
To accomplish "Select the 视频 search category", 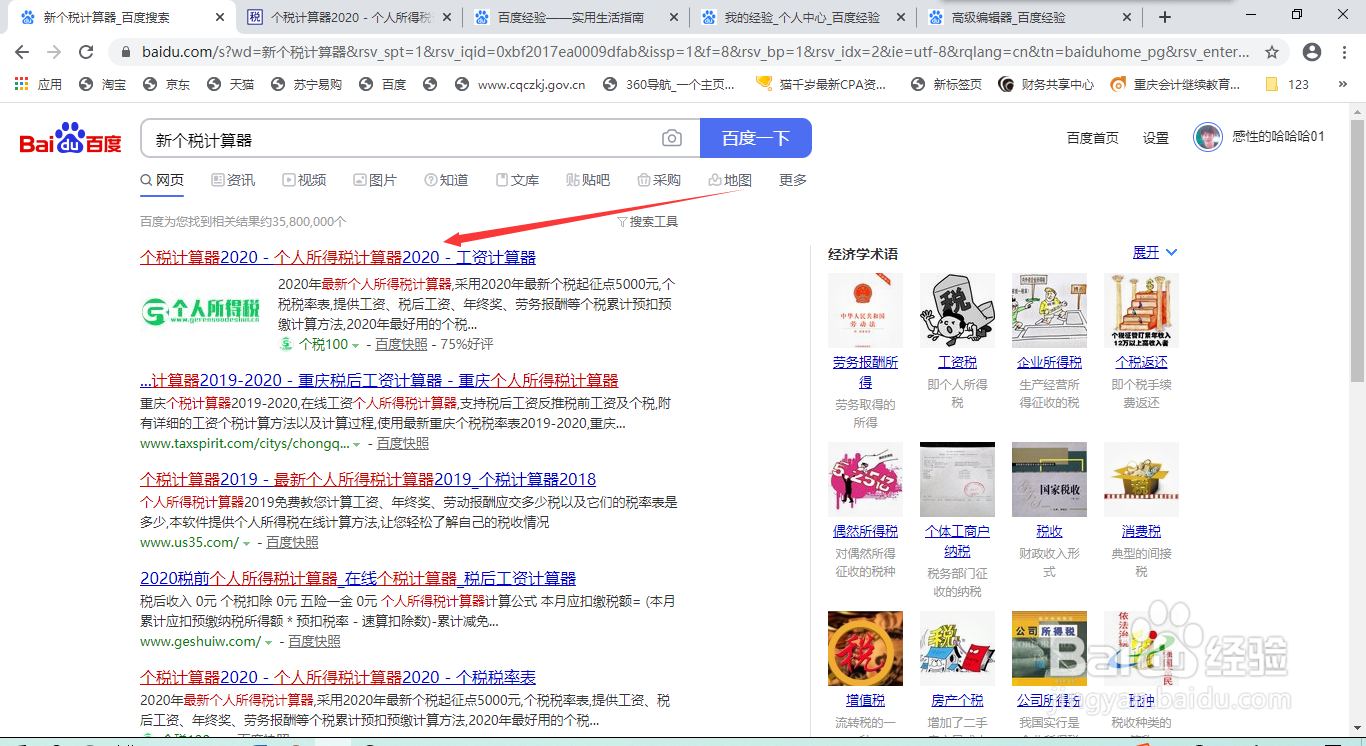I will (x=304, y=180).
